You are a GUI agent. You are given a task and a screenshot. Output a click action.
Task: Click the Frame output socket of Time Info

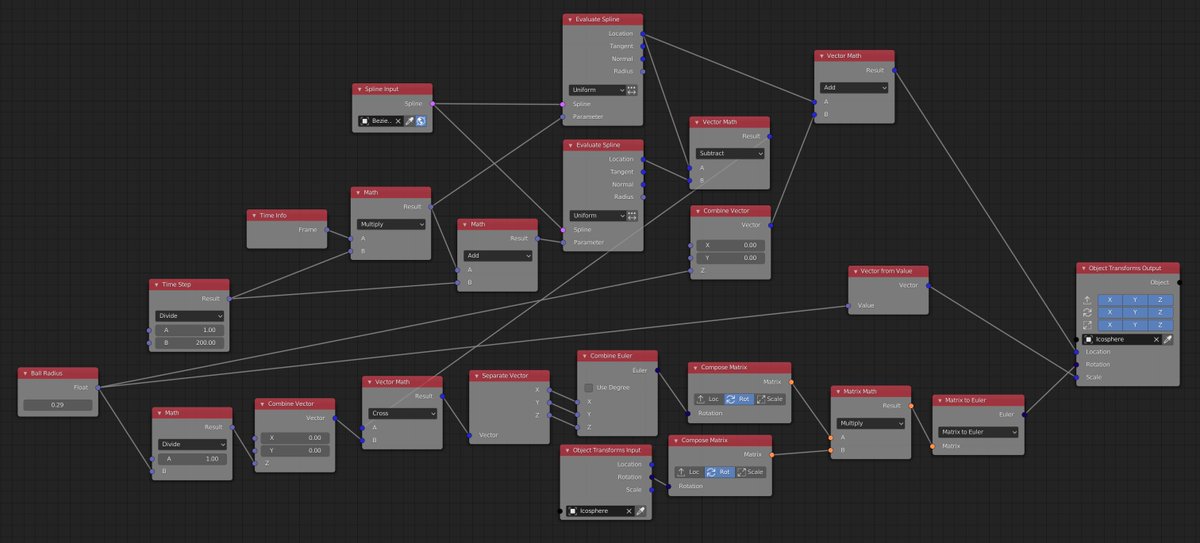coord(327,229)
